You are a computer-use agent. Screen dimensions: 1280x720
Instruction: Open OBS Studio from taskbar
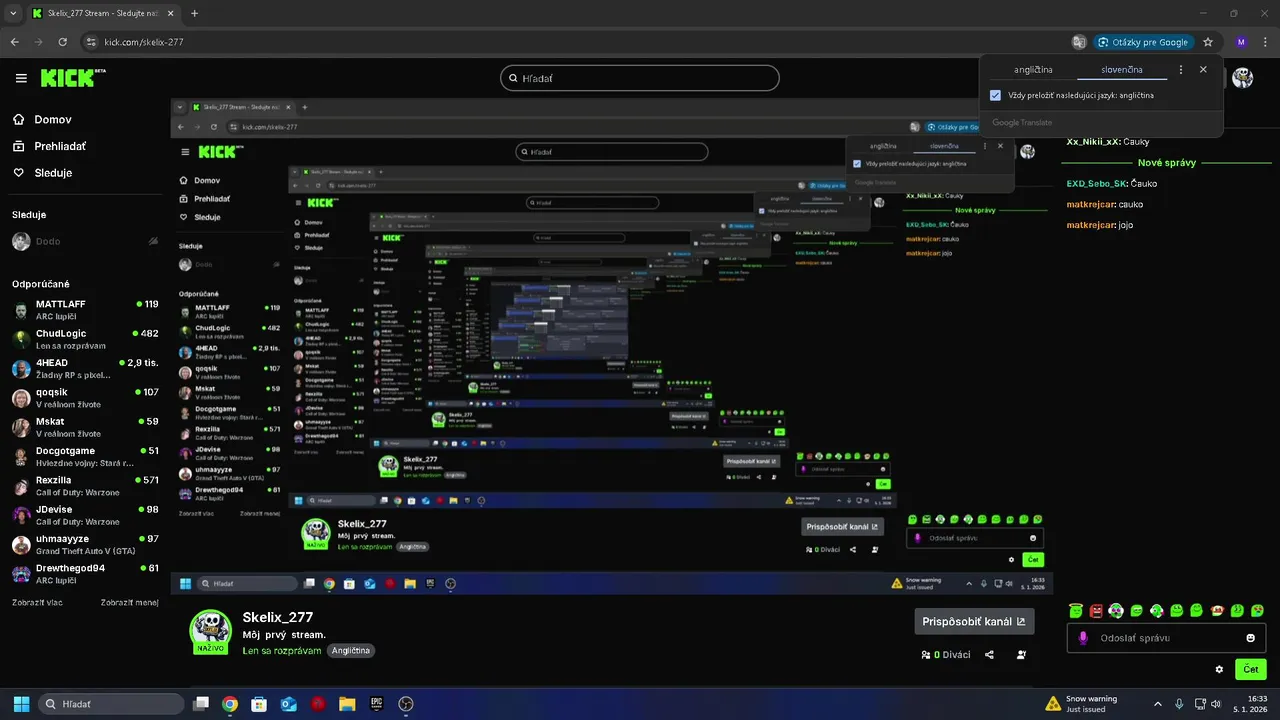pyautogui.click(x=406, y=704)
